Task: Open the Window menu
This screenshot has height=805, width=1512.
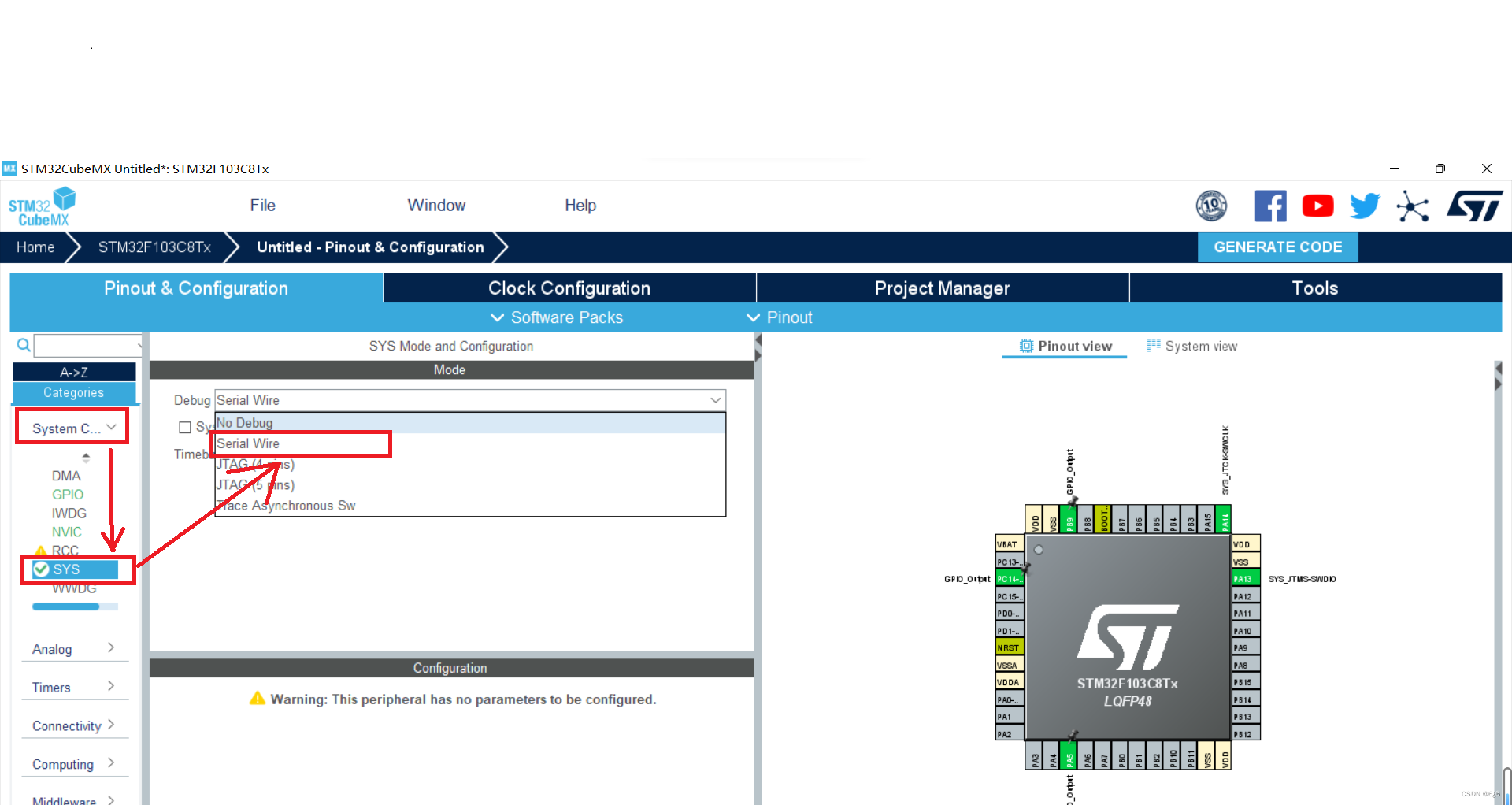Action: [436, 206]
